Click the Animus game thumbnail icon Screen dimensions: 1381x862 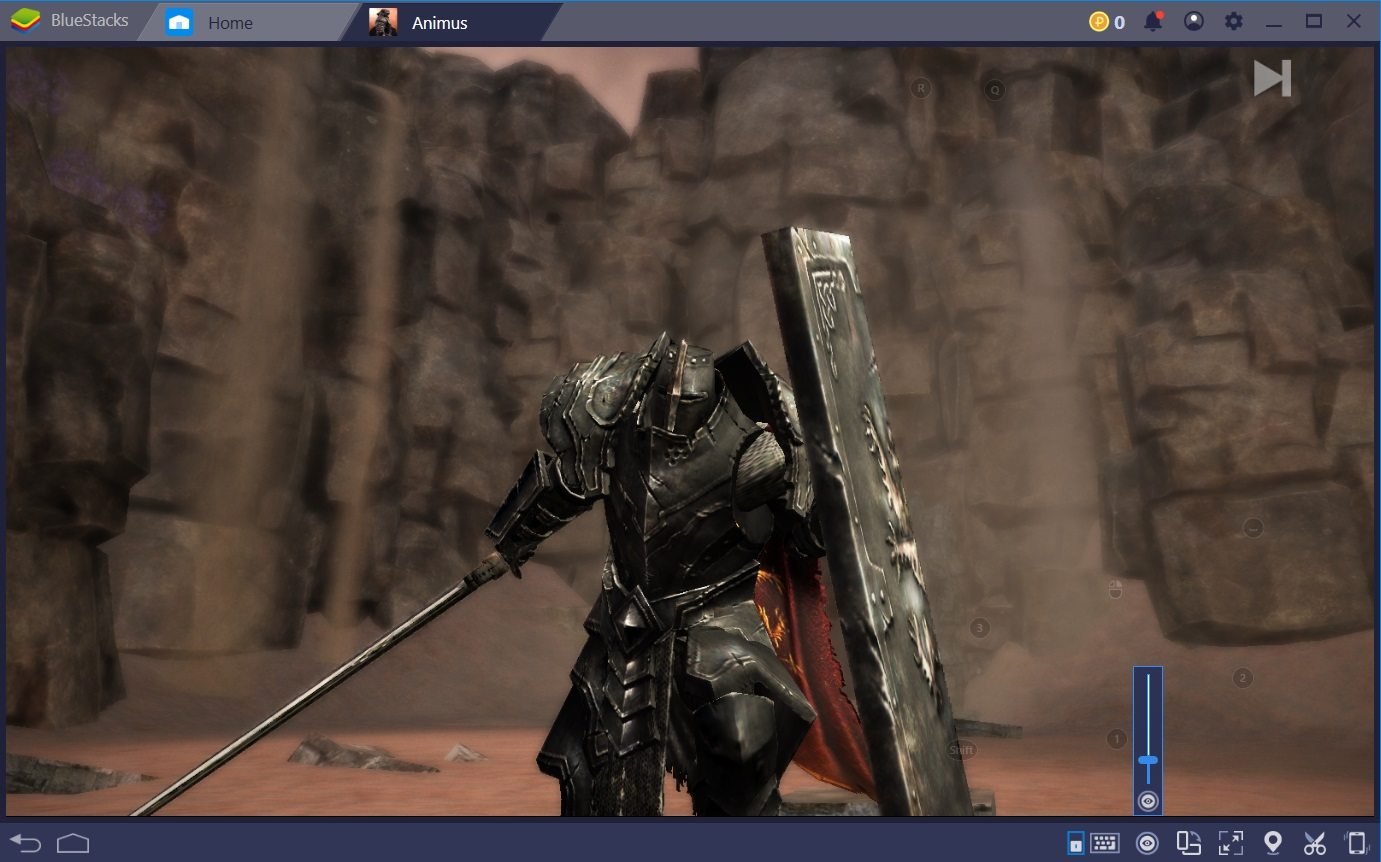pyautogui.click(x=383, y=22)
